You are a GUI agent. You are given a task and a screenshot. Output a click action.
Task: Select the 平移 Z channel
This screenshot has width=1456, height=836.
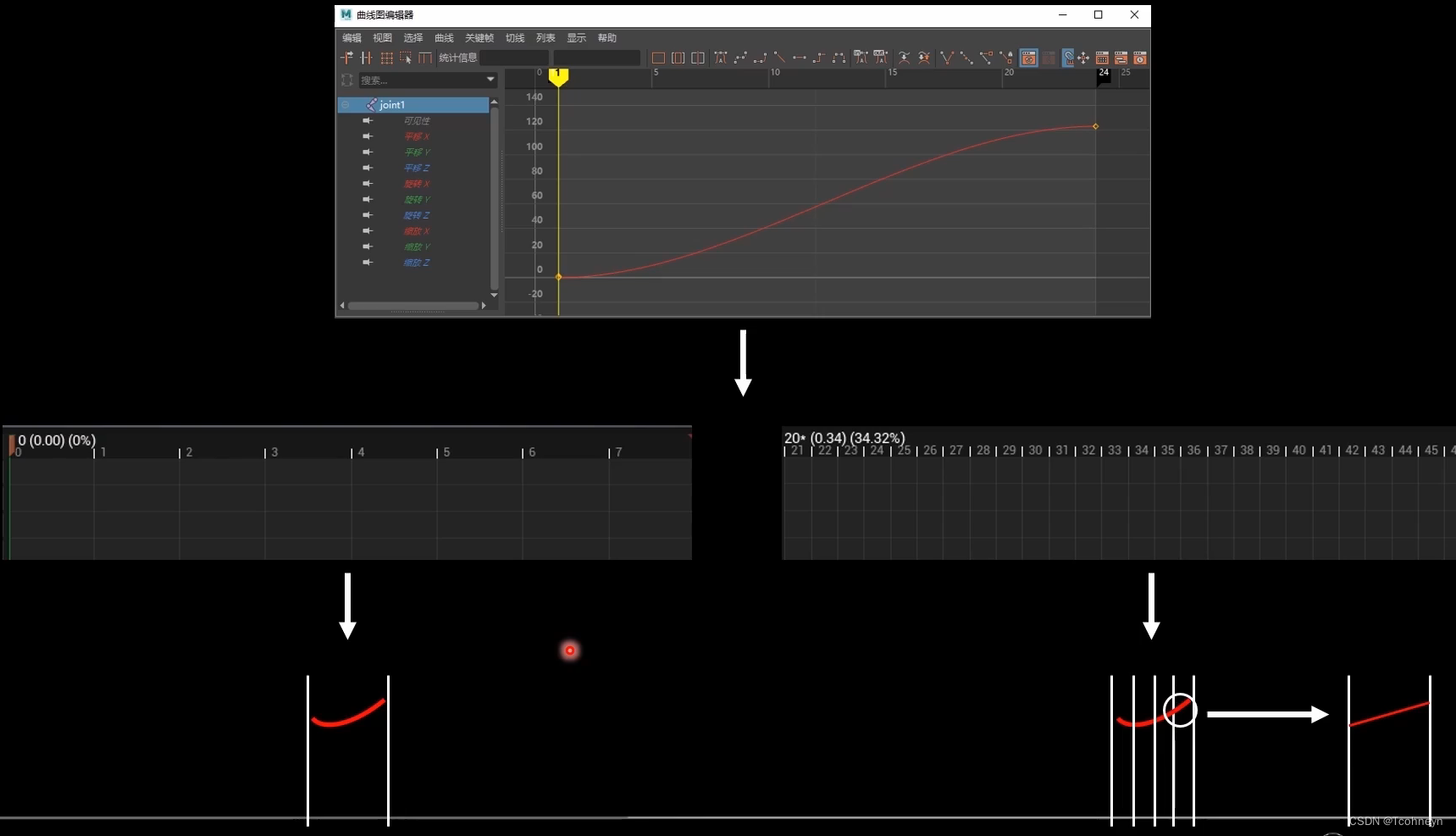tap(416, 168)
